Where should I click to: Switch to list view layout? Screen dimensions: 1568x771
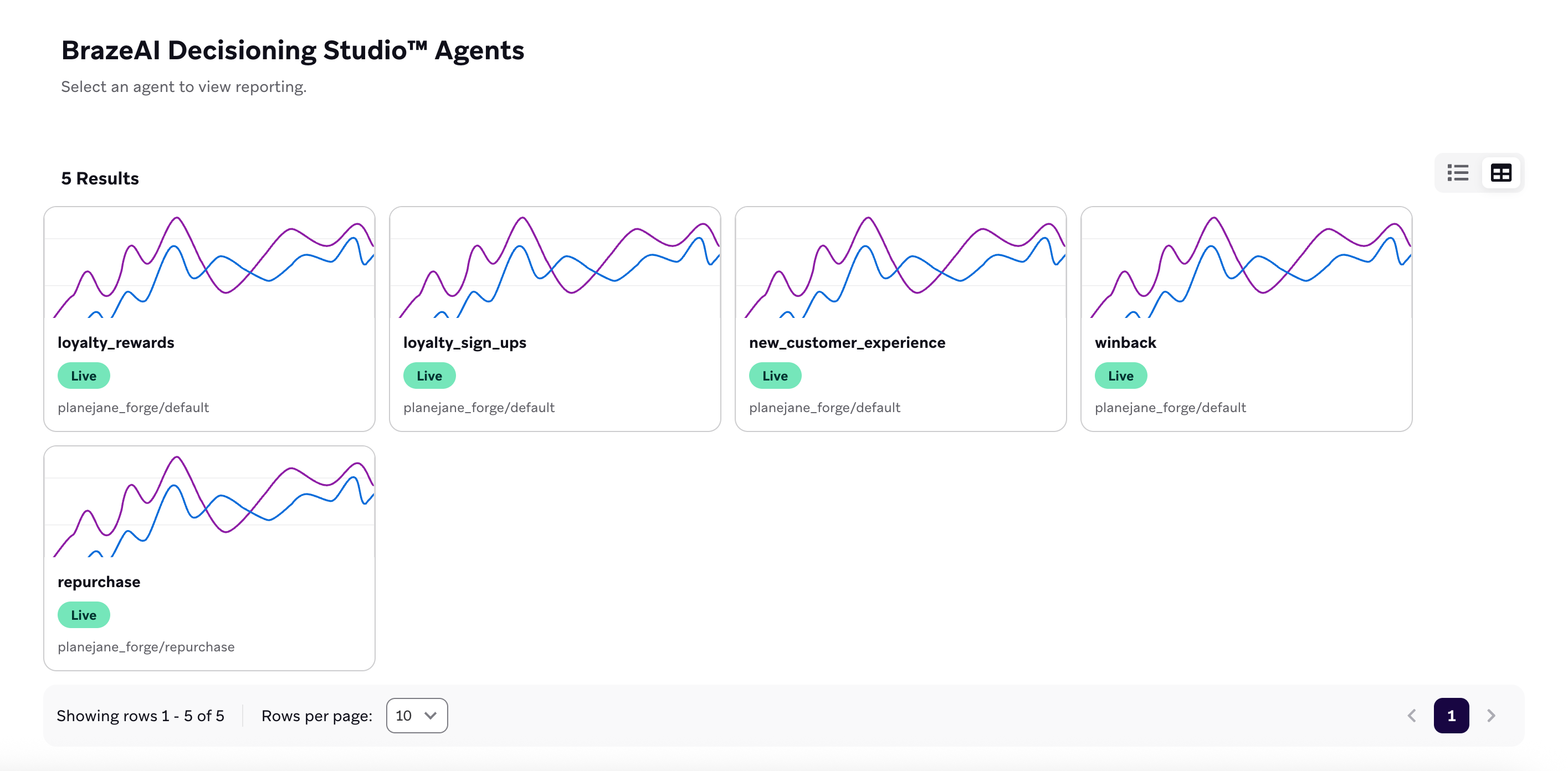pyautogui.click(x=1458, y=173)
